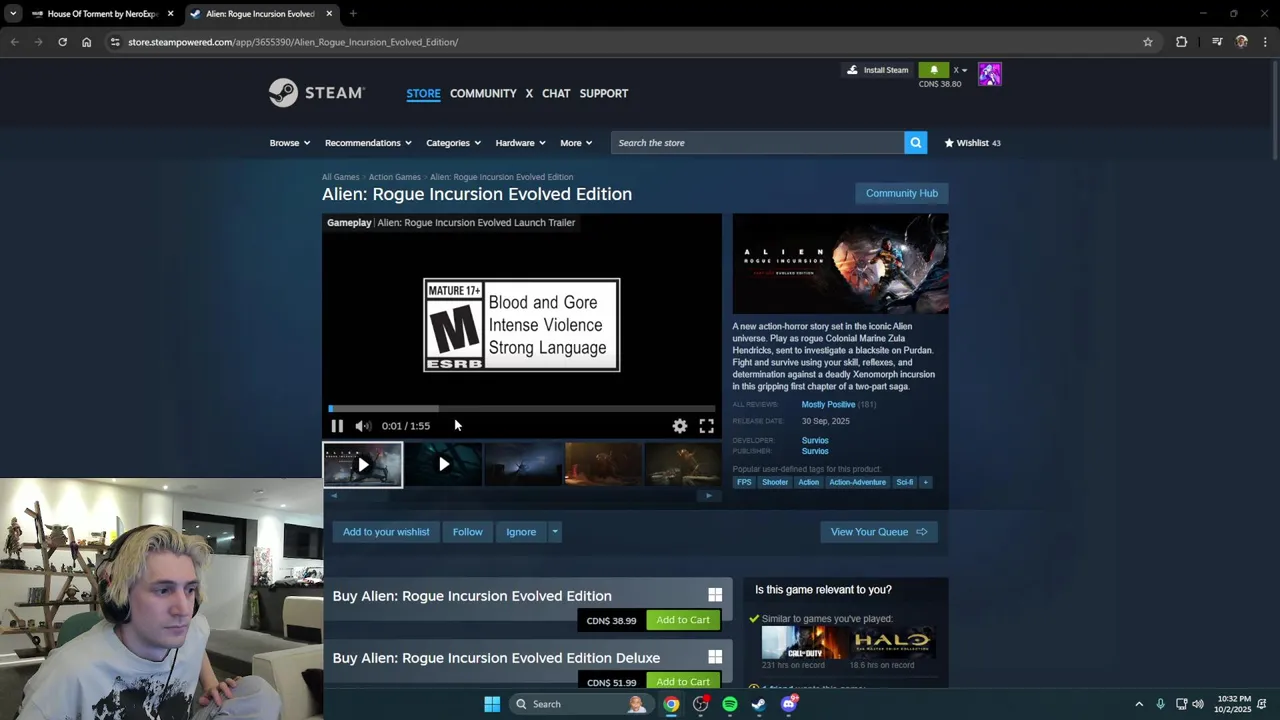
Task: Open Chrome extensions puzzle icon
Action: click(1182, 42)
